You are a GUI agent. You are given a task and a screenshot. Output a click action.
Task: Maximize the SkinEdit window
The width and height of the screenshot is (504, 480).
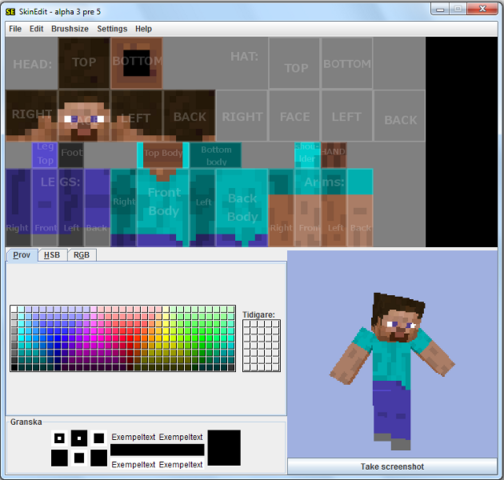pyautogui.click(x=458, y=9)
